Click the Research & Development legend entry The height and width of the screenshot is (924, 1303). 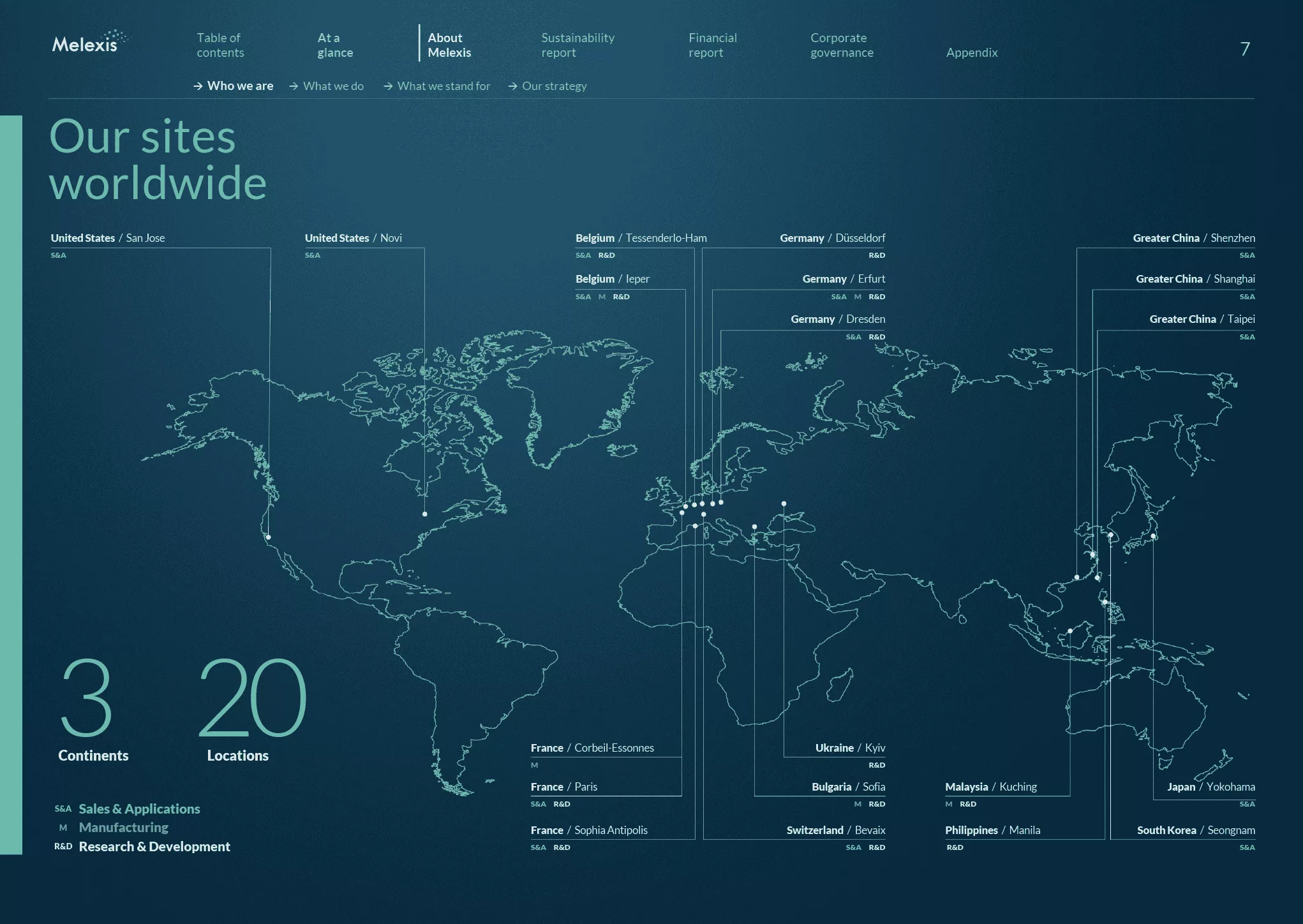pyautogui.click(x=142, y=847)
